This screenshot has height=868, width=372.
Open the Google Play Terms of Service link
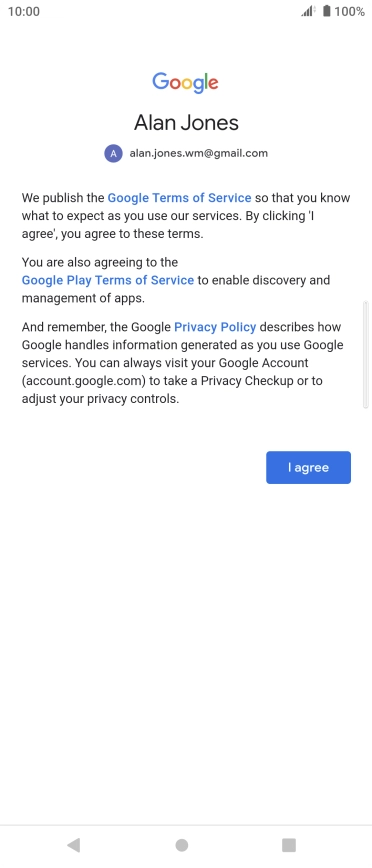click(108, 280)
